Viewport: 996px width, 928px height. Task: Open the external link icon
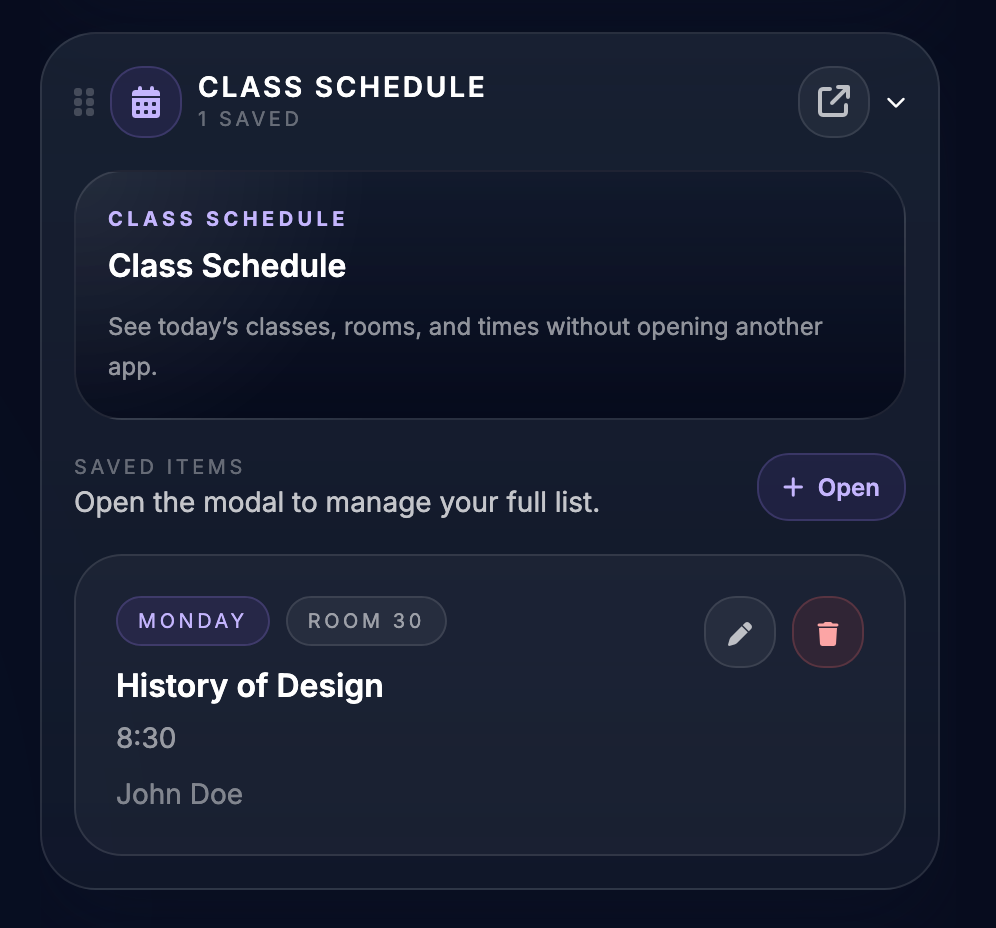(834, 101)
